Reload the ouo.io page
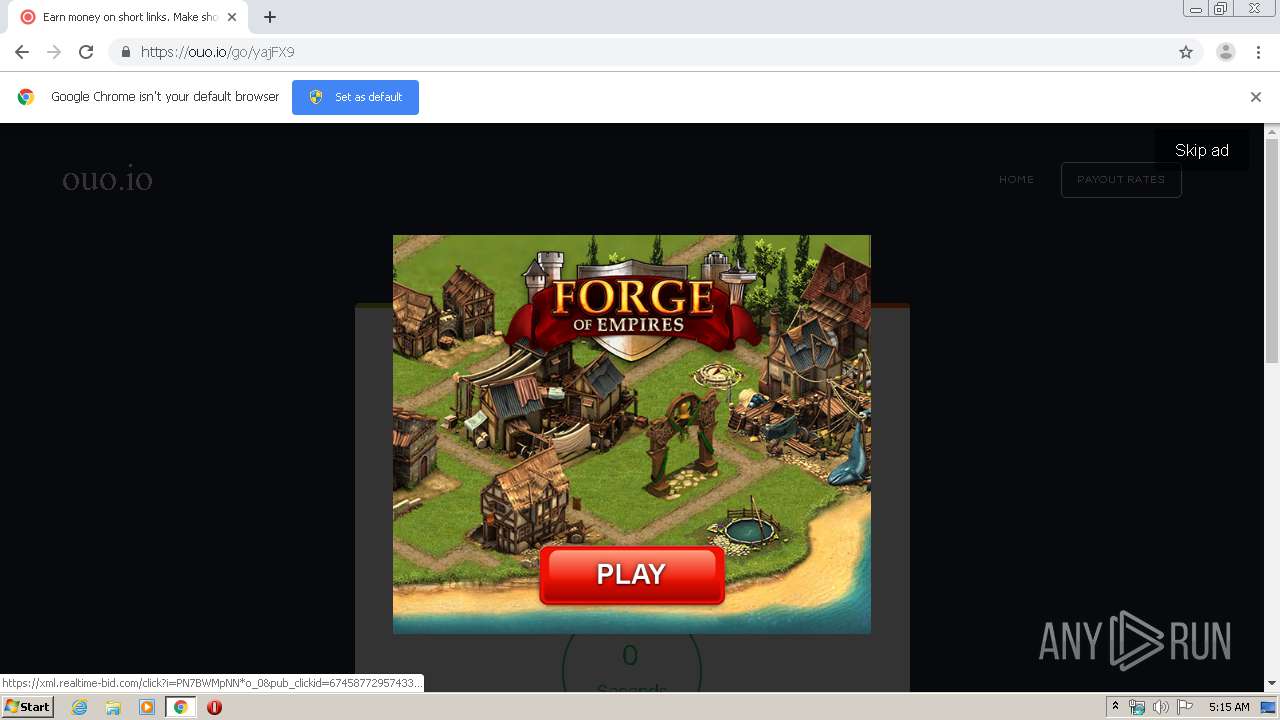This screenshot has height=720, width=1280. tap(86, 52)
